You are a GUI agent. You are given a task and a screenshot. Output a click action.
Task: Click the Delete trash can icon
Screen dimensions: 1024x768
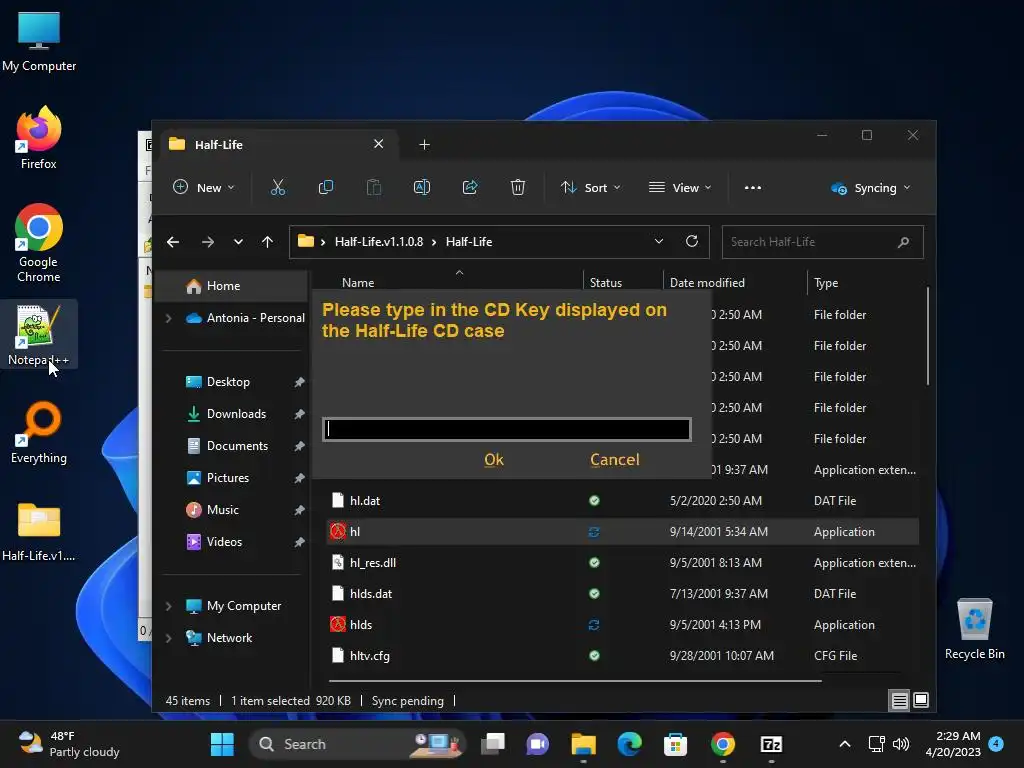point(518,188)
